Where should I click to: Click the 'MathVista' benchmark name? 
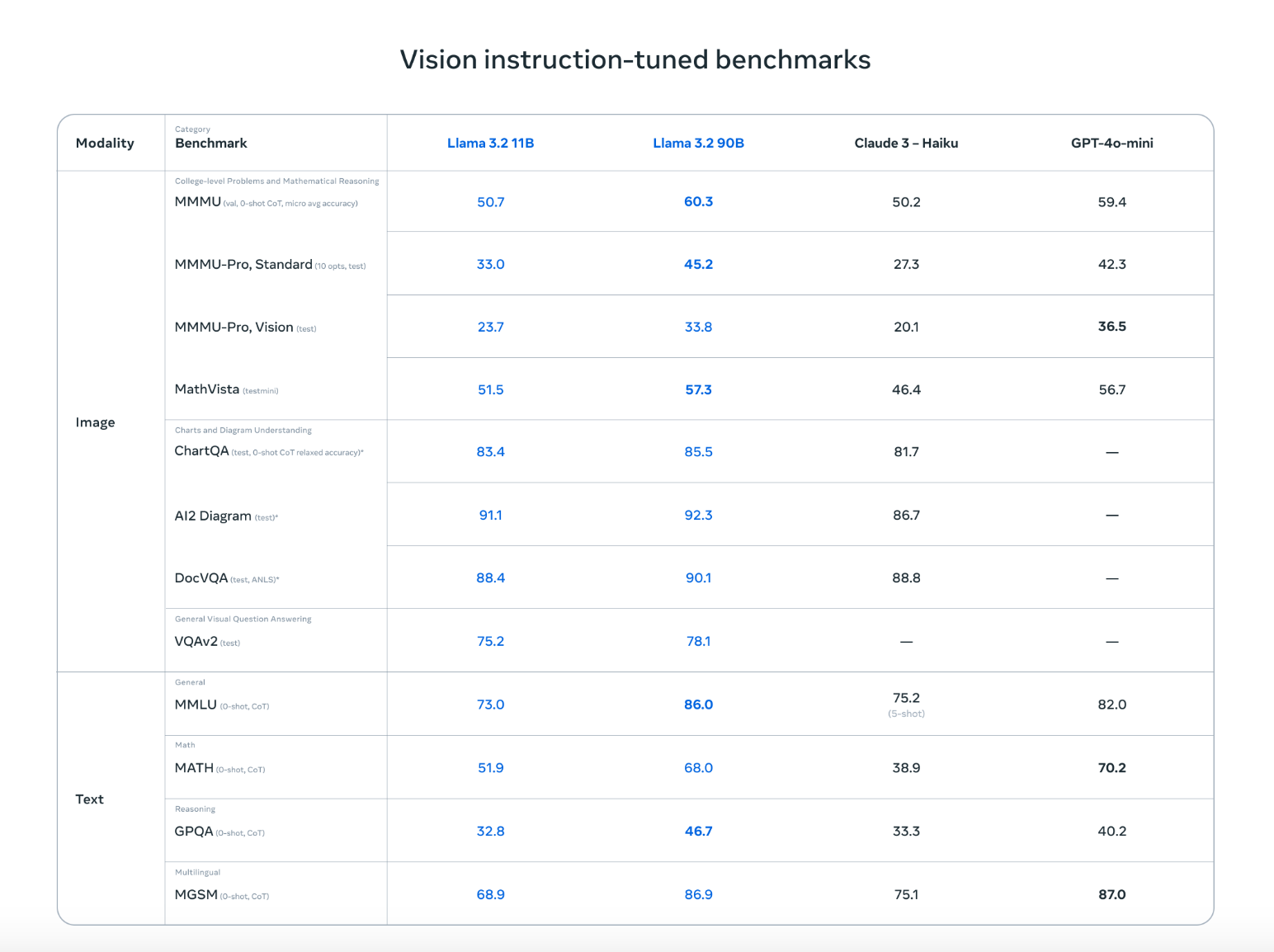(207, 389)
